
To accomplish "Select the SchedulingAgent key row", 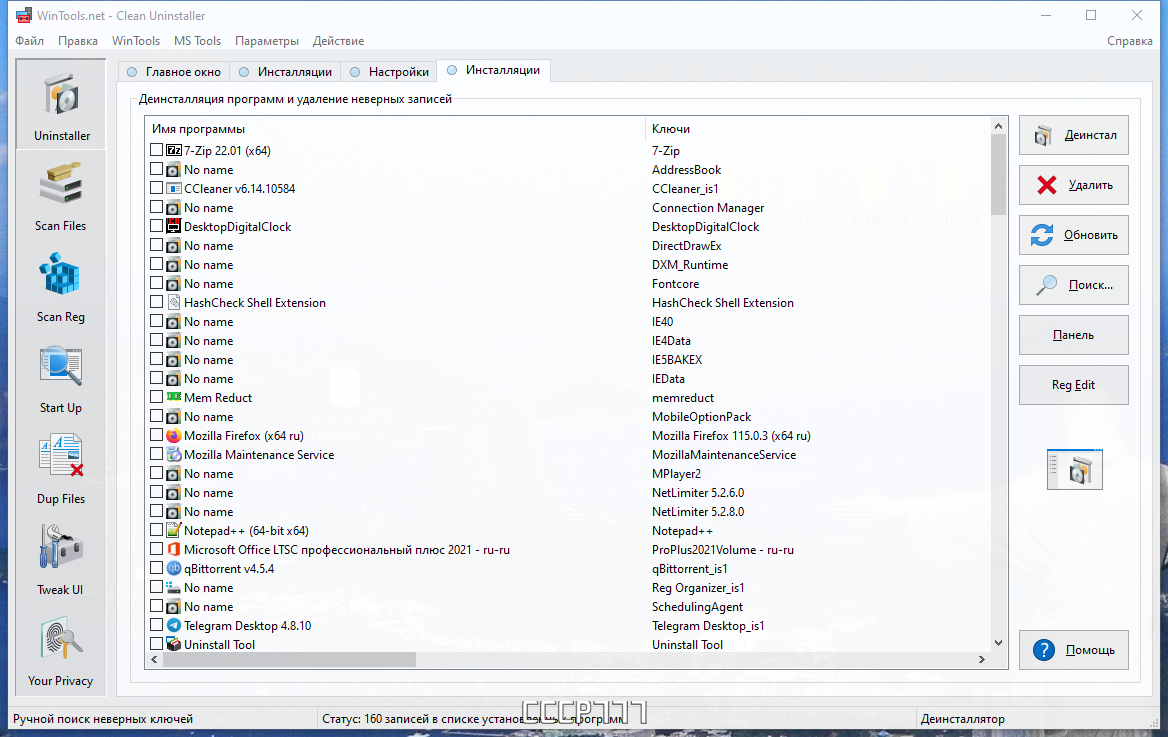I will coord(697,607).
